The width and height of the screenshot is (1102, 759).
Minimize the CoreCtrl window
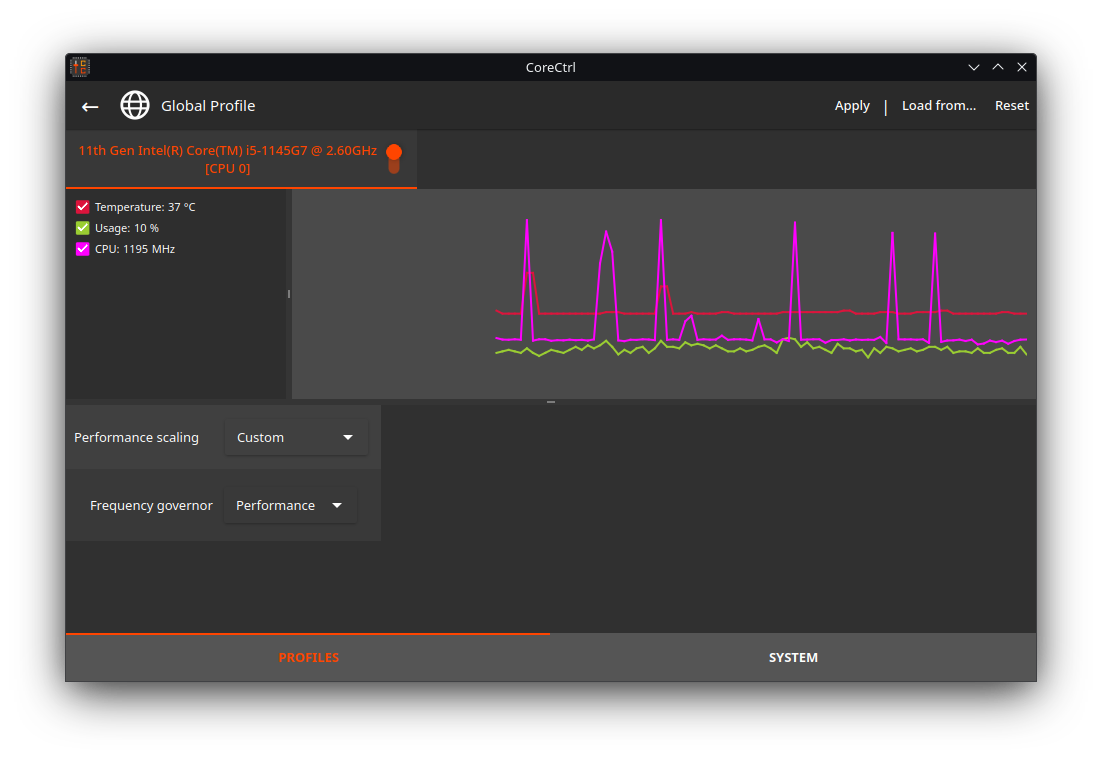pos(974,67)
